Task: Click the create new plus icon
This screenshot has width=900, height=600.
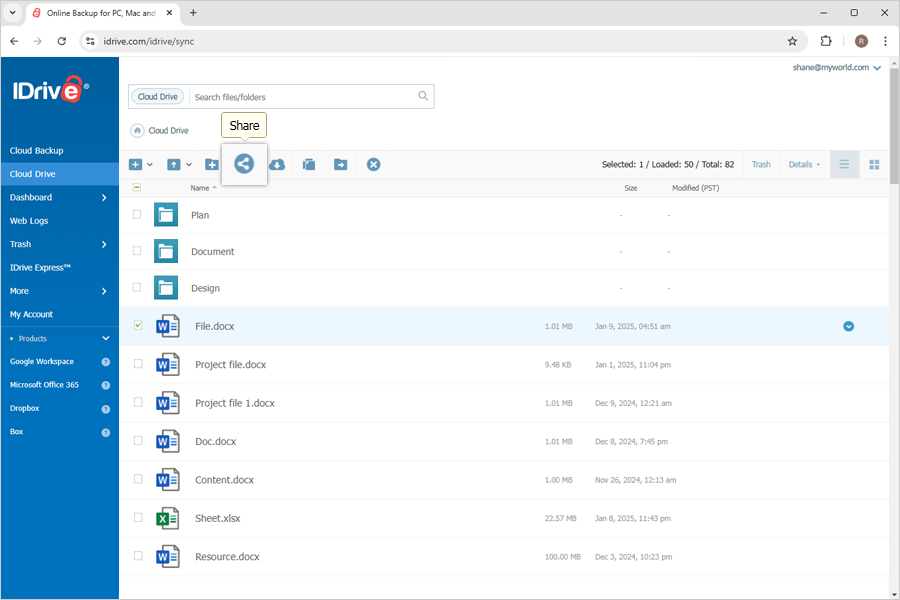Action: coord(135,165)
